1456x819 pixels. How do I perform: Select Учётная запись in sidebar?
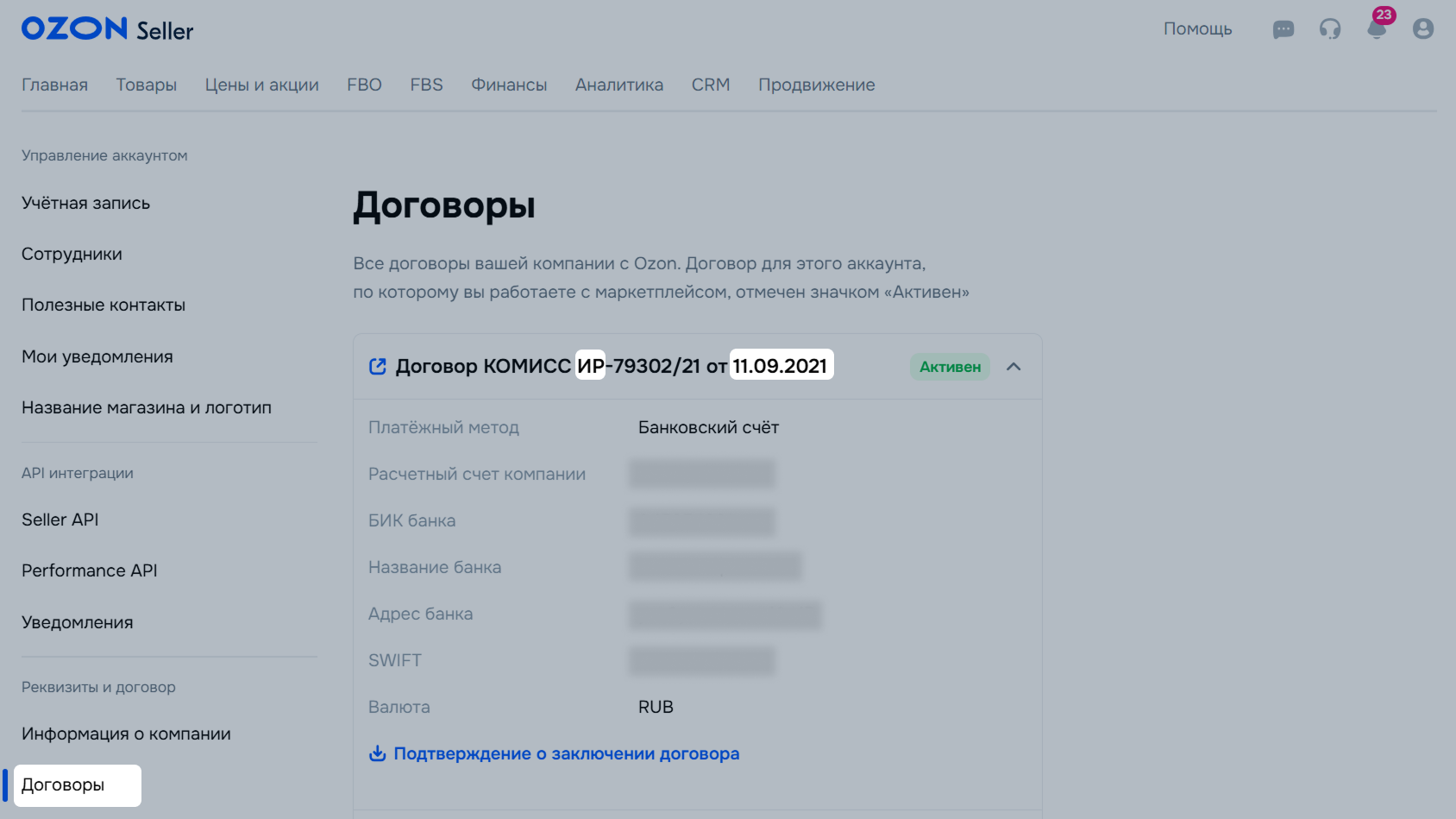85,203
